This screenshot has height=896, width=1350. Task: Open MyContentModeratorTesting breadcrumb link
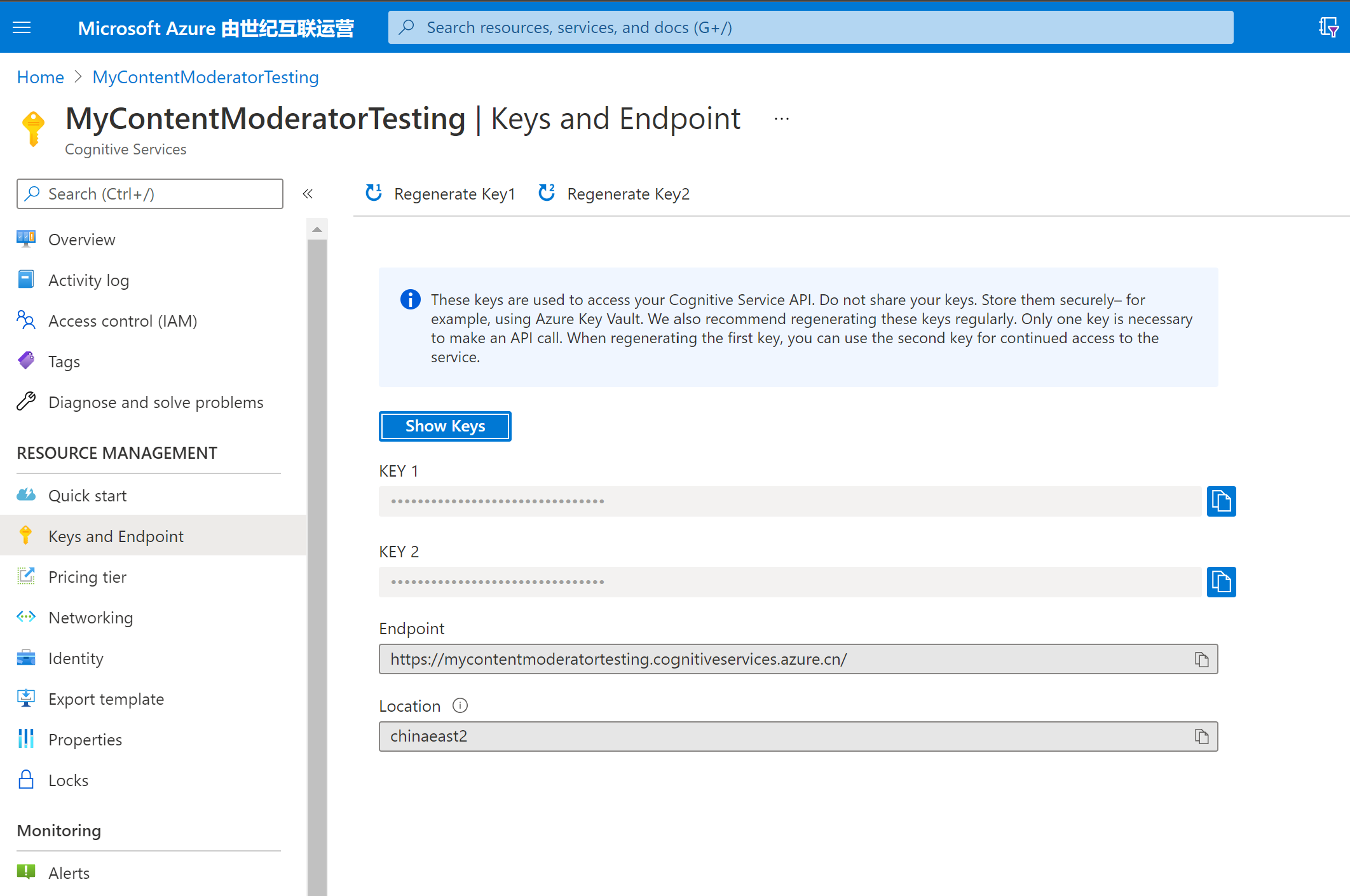[x=205, y=77]
